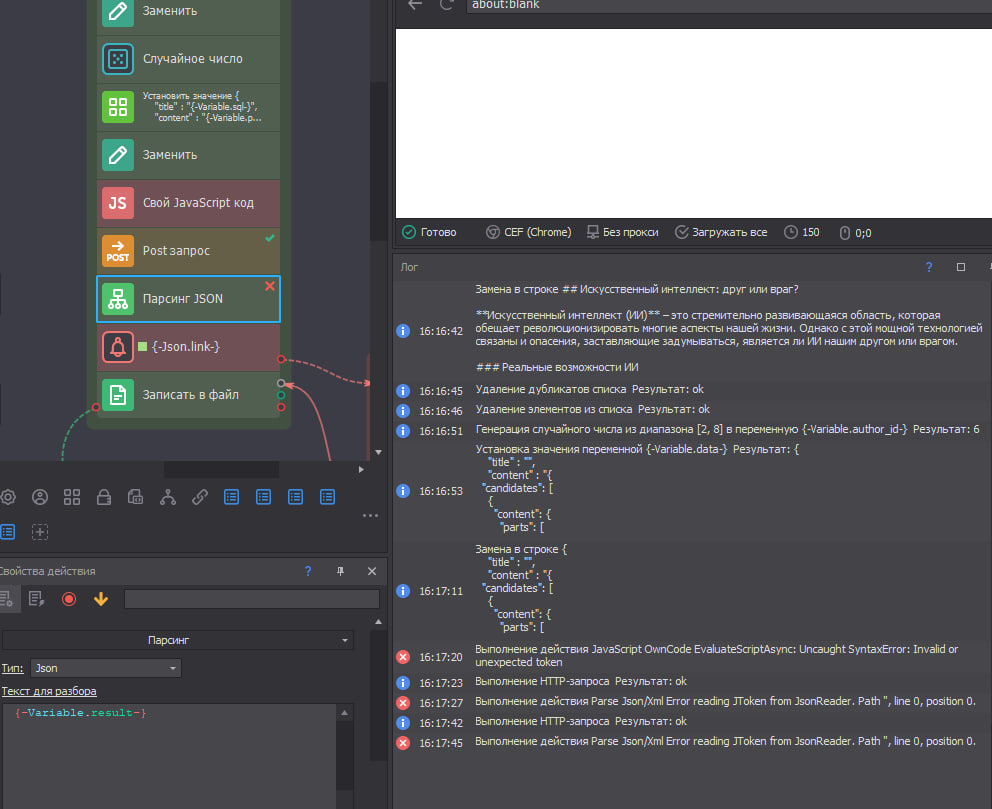
Task: Pin the Свойства действия panel
Action: tap(340, 571)
